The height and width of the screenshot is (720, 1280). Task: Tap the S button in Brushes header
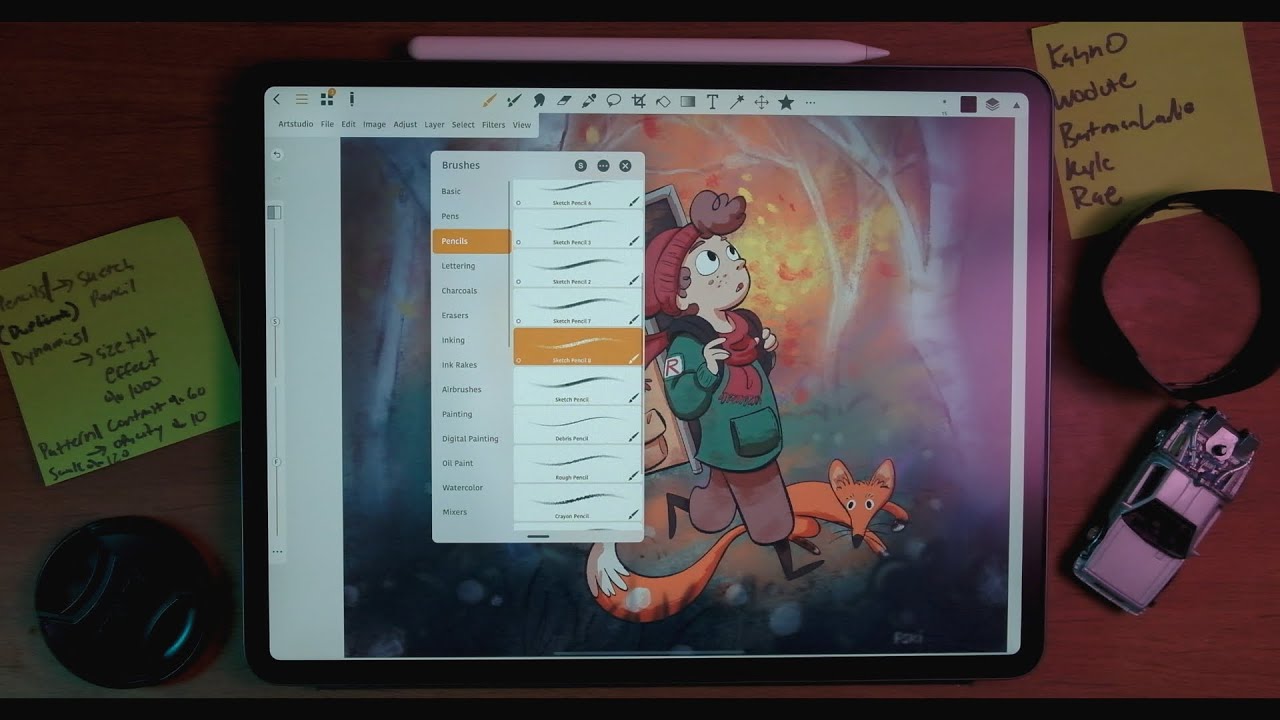(x=581, y=166)
